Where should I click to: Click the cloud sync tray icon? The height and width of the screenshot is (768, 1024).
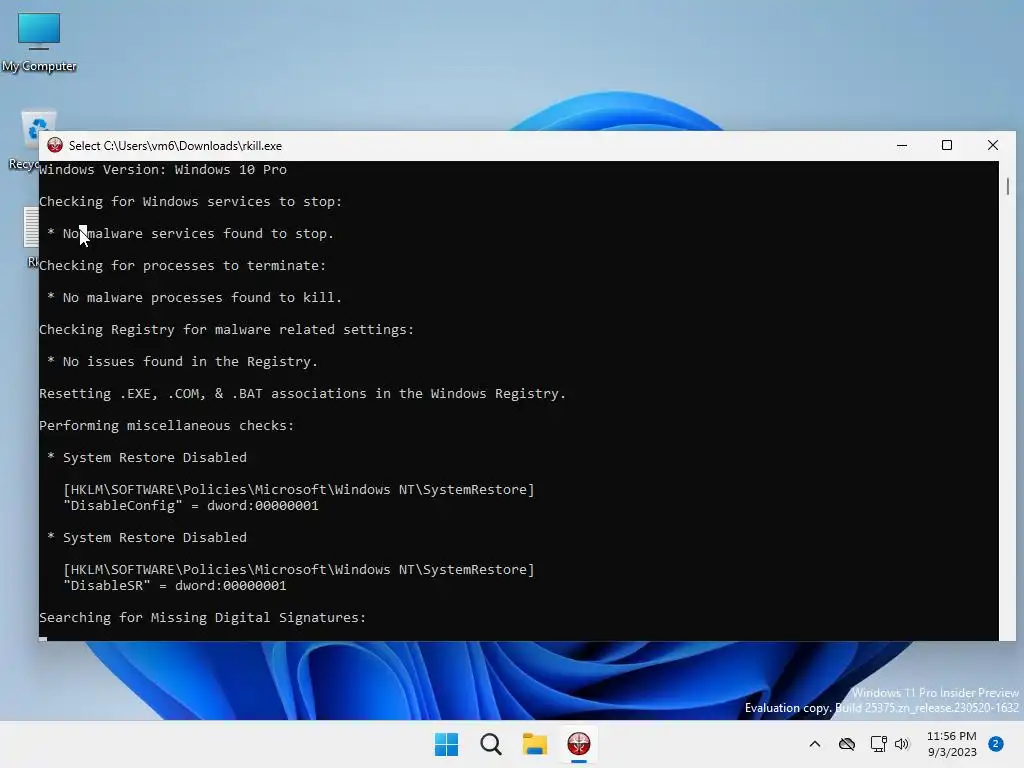pos(847,744)
